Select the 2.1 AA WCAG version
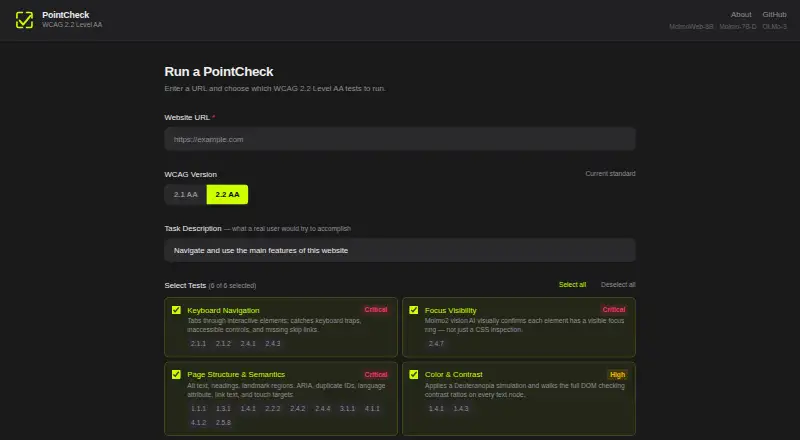 coord(185,194)
